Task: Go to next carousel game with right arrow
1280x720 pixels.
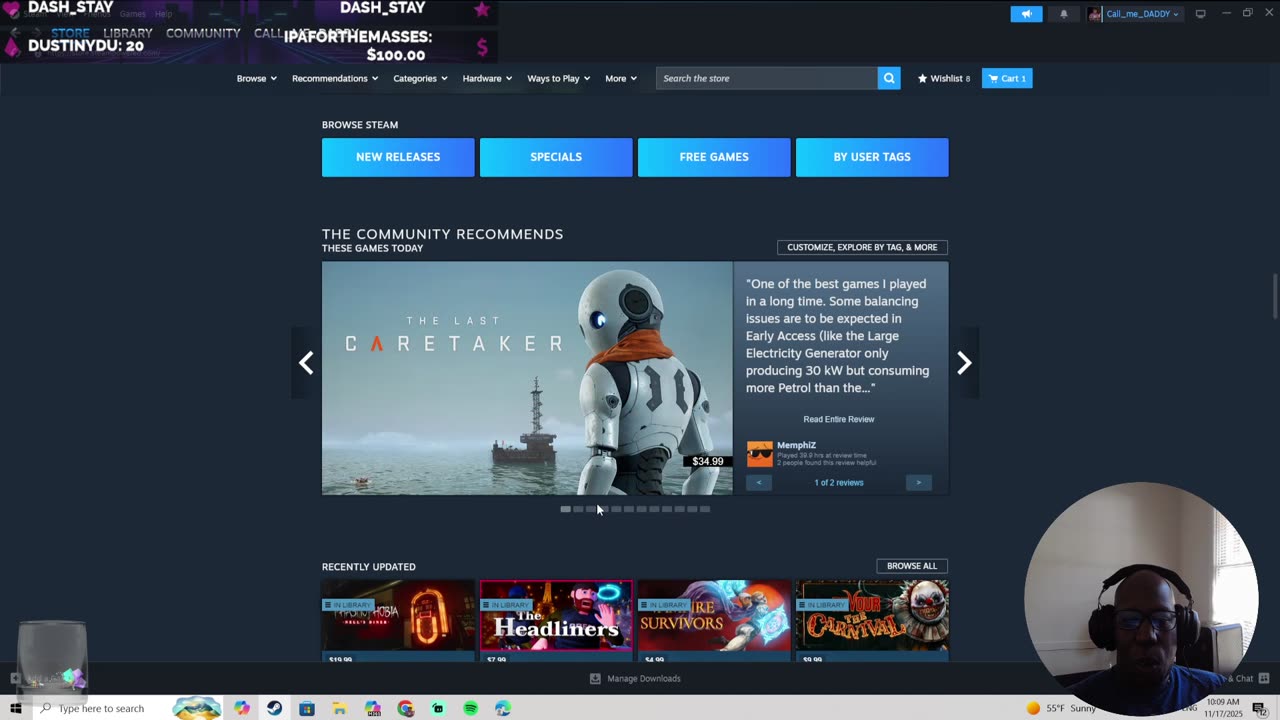Action: (x=964, y=362)
